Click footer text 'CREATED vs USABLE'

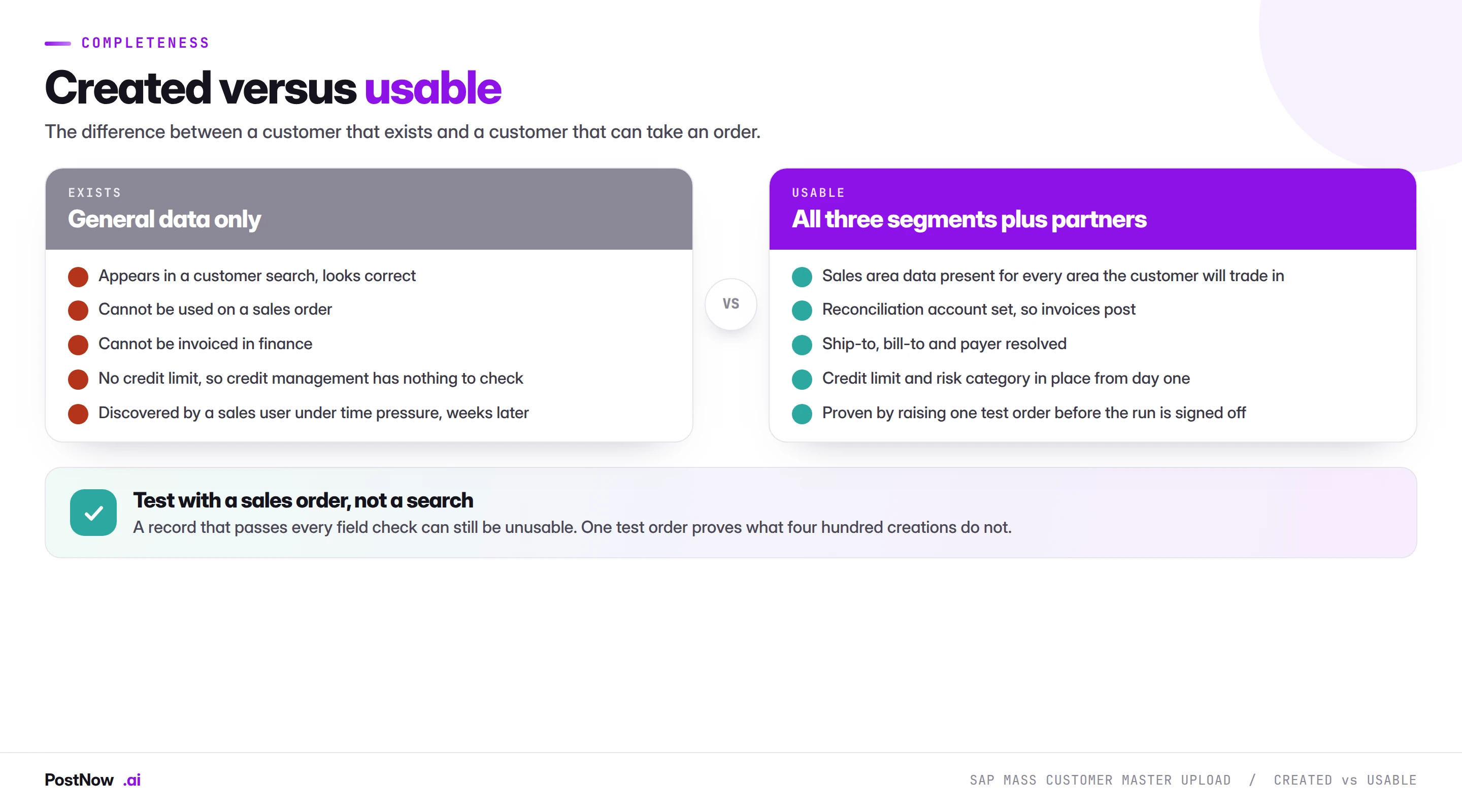click(1345, 780)
